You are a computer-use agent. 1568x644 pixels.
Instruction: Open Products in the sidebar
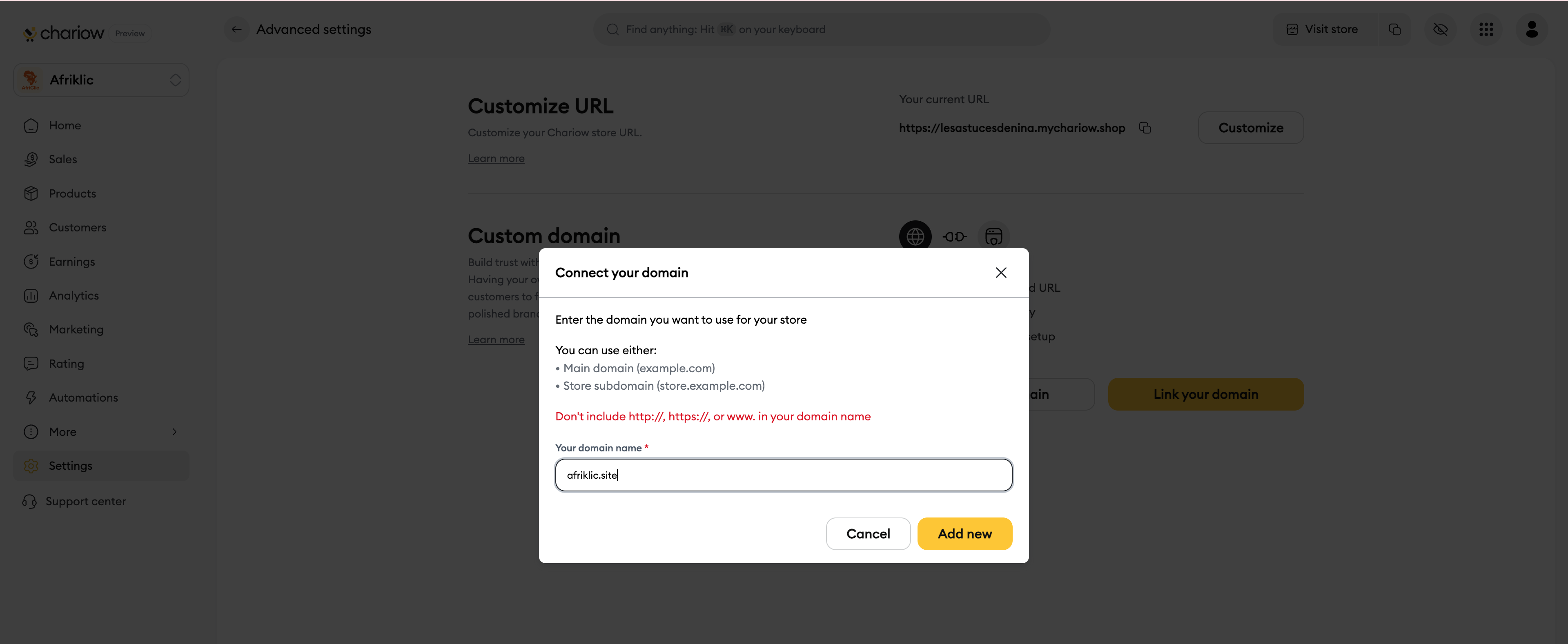(72, 193)
